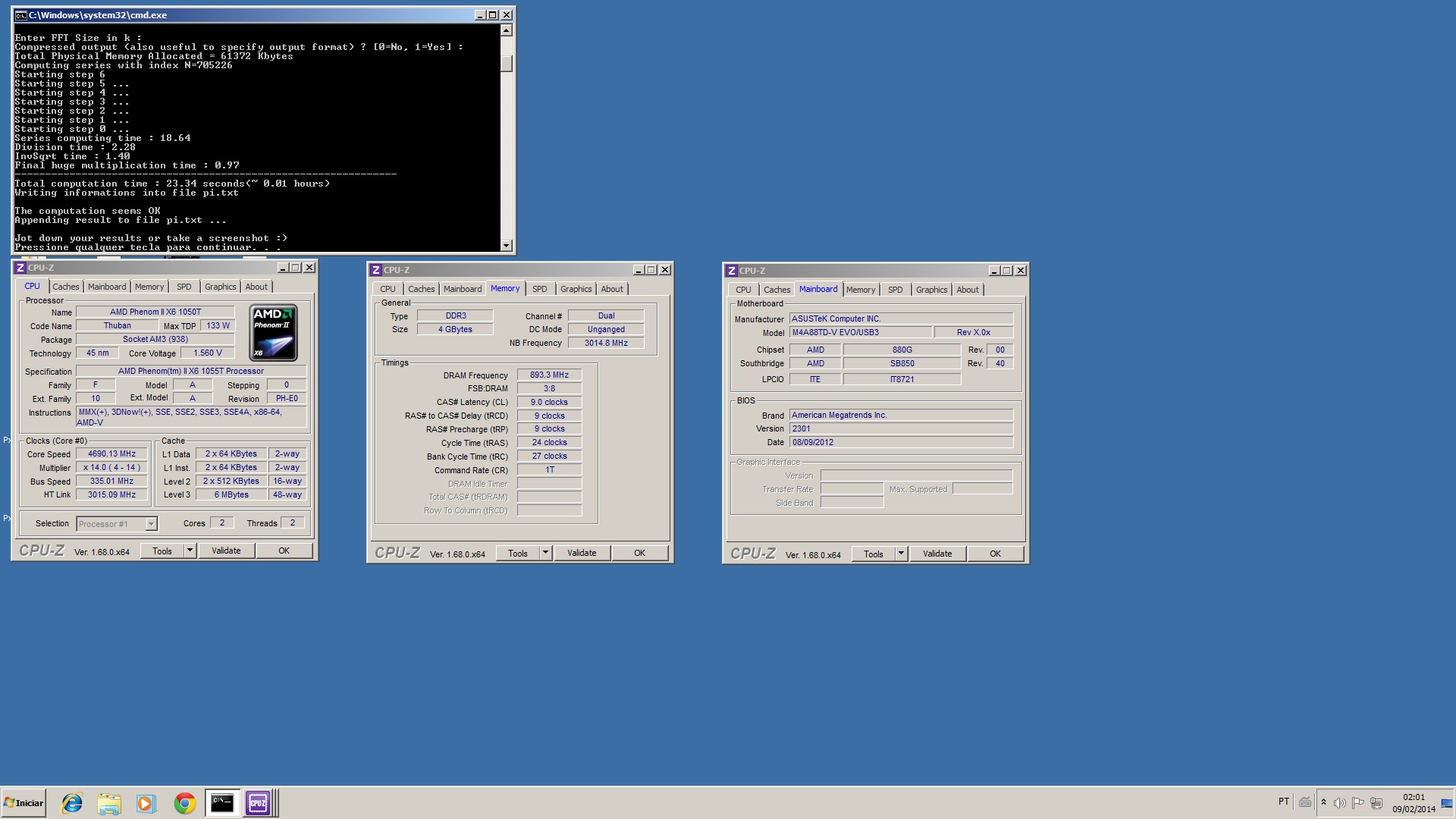Click the BIOS version 2301 field
This screenshot has height=819, width=1456.
coord(901,428)
